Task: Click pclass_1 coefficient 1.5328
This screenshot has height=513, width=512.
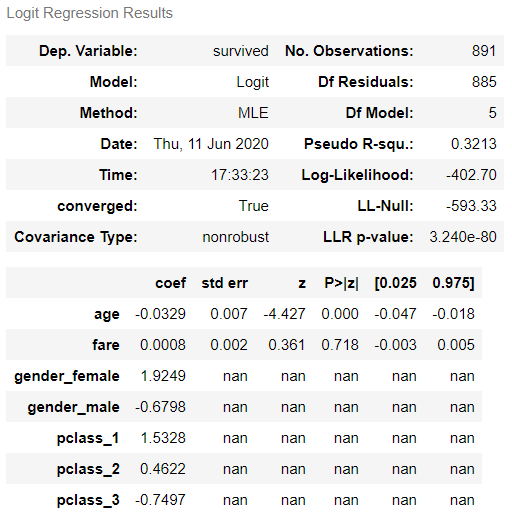Action: tap(163, 438)
